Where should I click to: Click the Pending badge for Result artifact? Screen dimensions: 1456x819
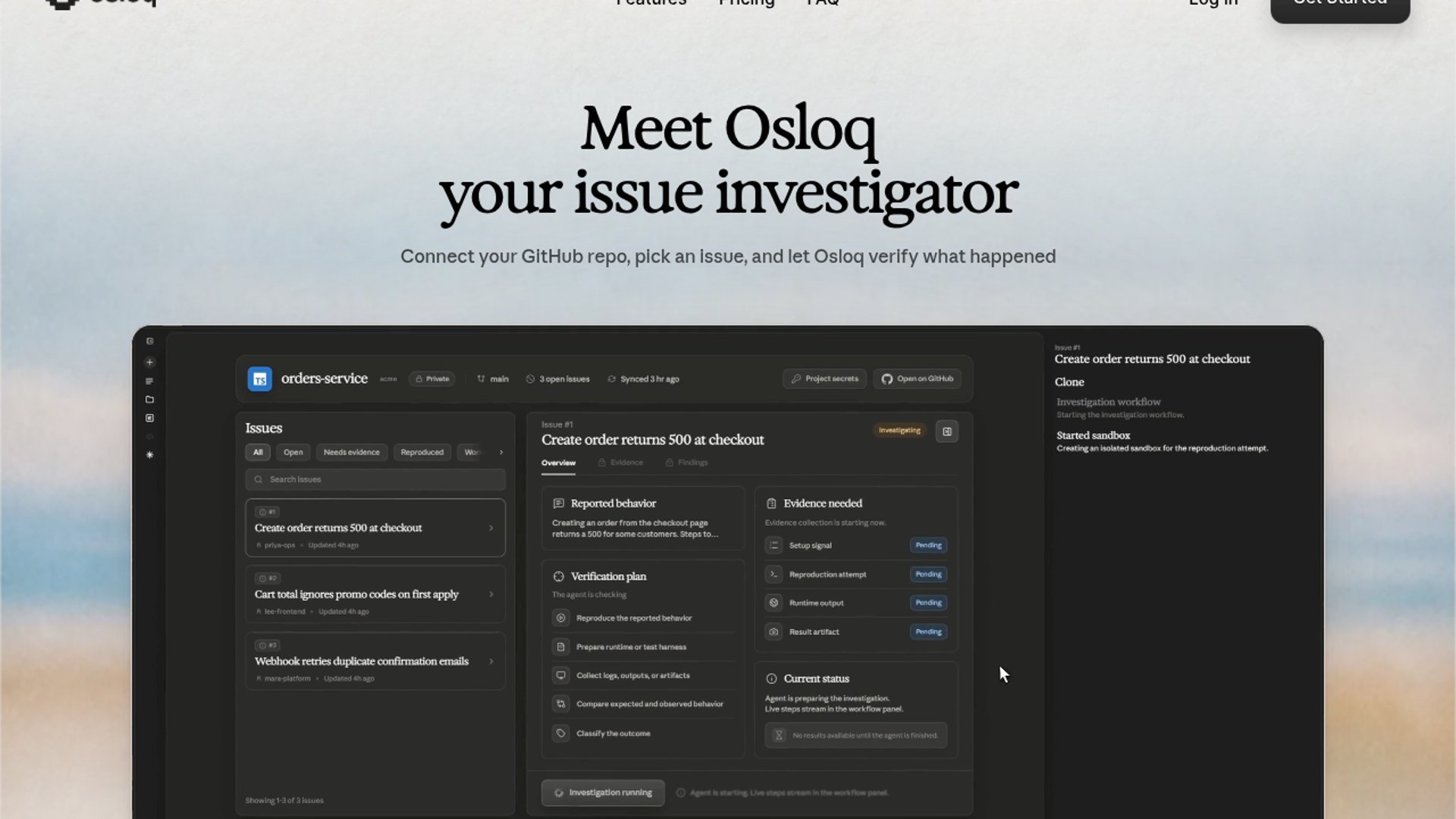point(928,632)
